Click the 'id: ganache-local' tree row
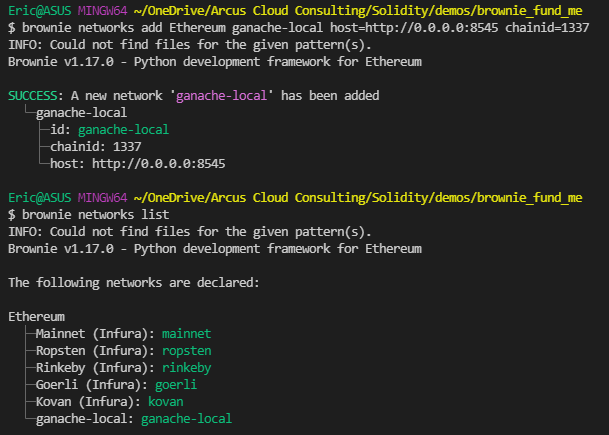Screen dimensions: 609x435 [x=109, y=130]
